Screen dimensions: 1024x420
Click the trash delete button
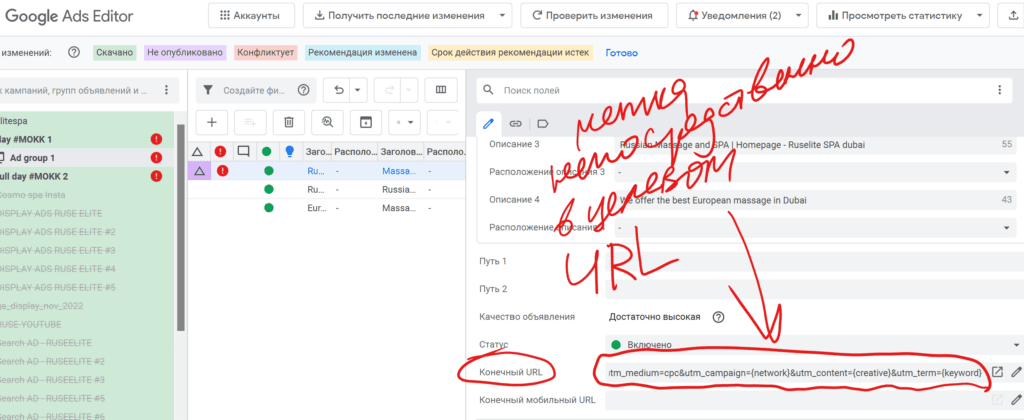coord(289,121)
